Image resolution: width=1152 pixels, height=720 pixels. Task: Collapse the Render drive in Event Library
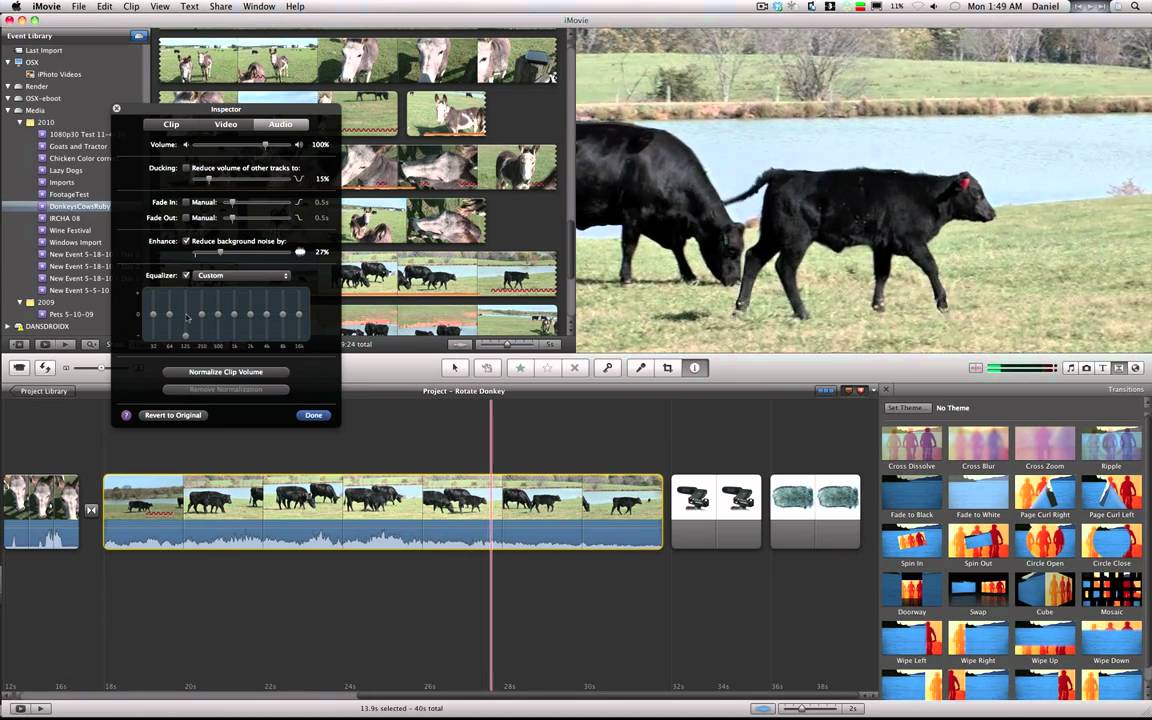(8, 87)
